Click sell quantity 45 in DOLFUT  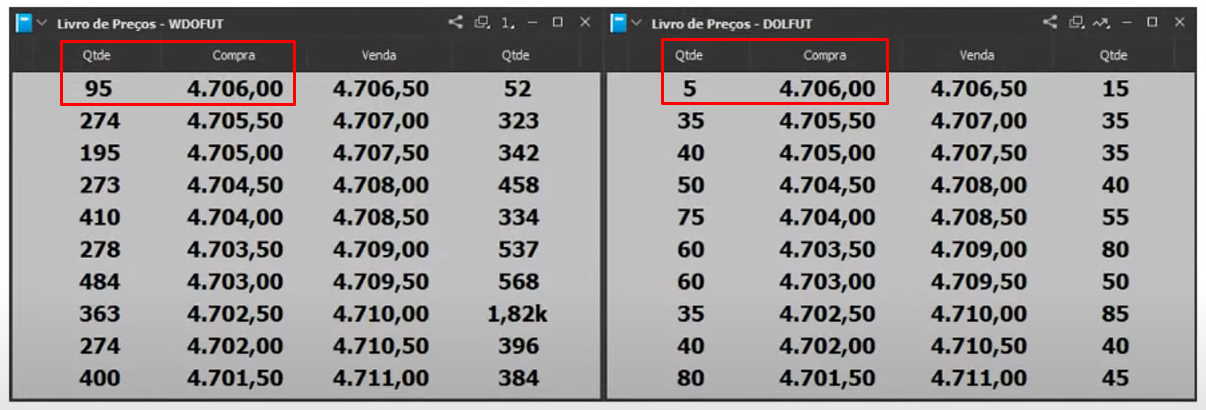1115,378
